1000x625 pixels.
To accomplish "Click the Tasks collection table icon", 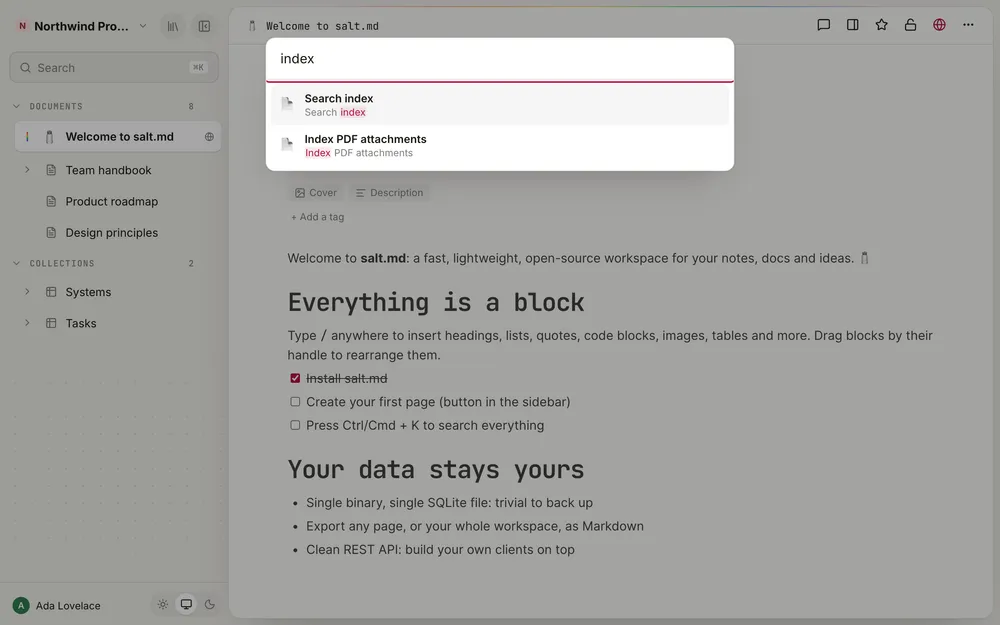I will 51,323.
